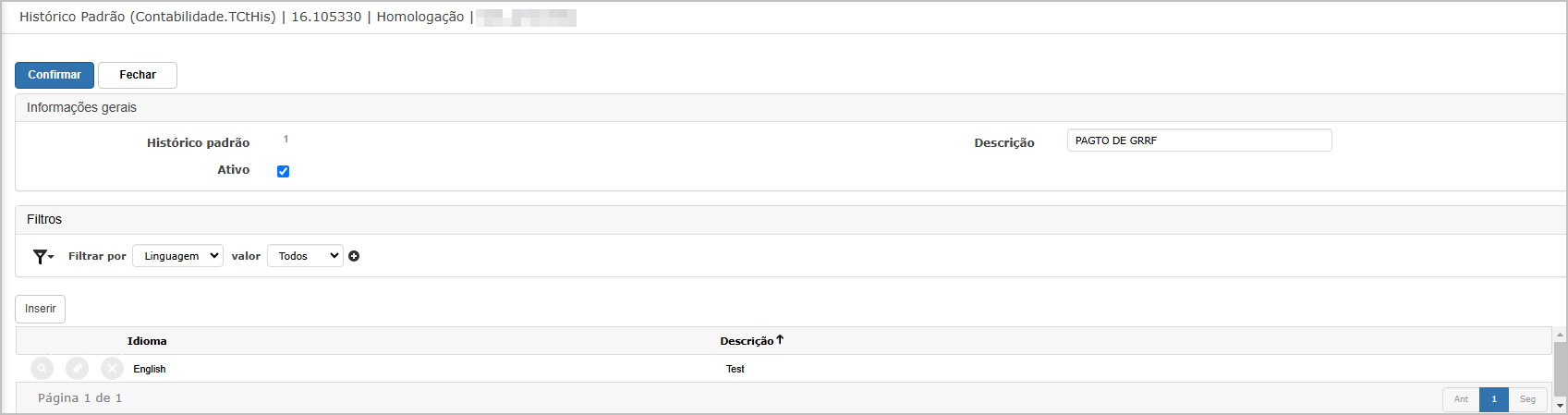This screenshot has height=415, width=1568.
Task: Open the Linguagem filter dropdown
Action: coord(177,256)
